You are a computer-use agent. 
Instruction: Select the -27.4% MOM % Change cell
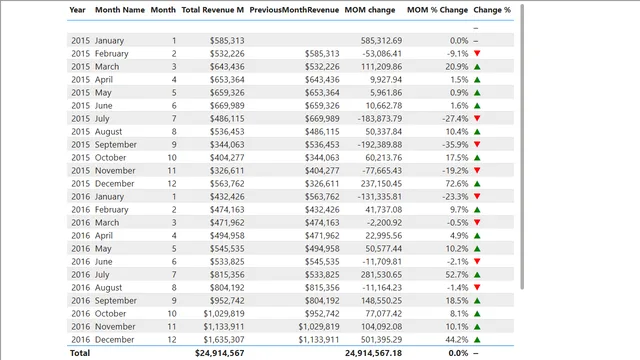coord(455,118)
